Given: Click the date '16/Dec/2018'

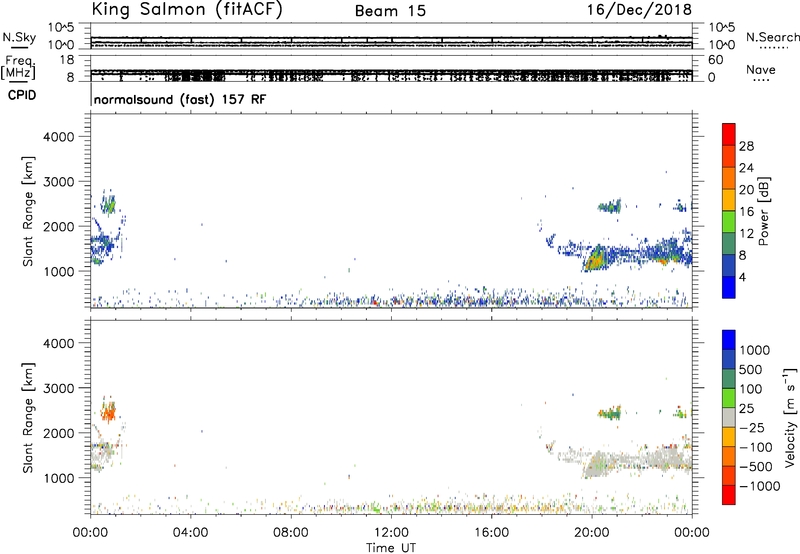Looking at the screenshot, I should [x=639, y=10].
